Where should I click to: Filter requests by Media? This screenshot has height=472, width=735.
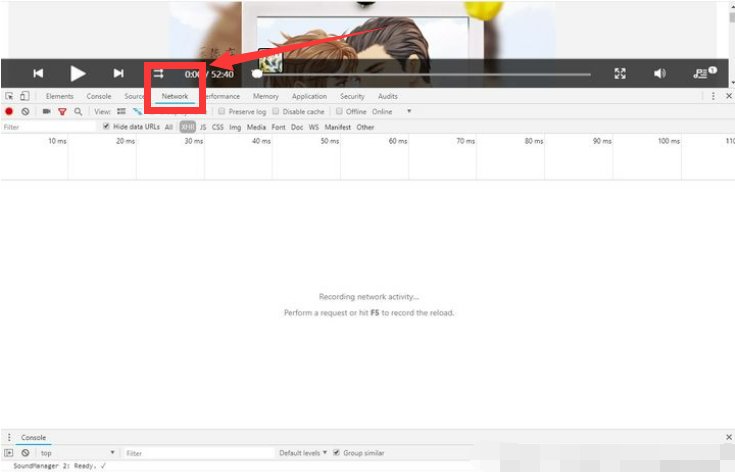[256, 127]
